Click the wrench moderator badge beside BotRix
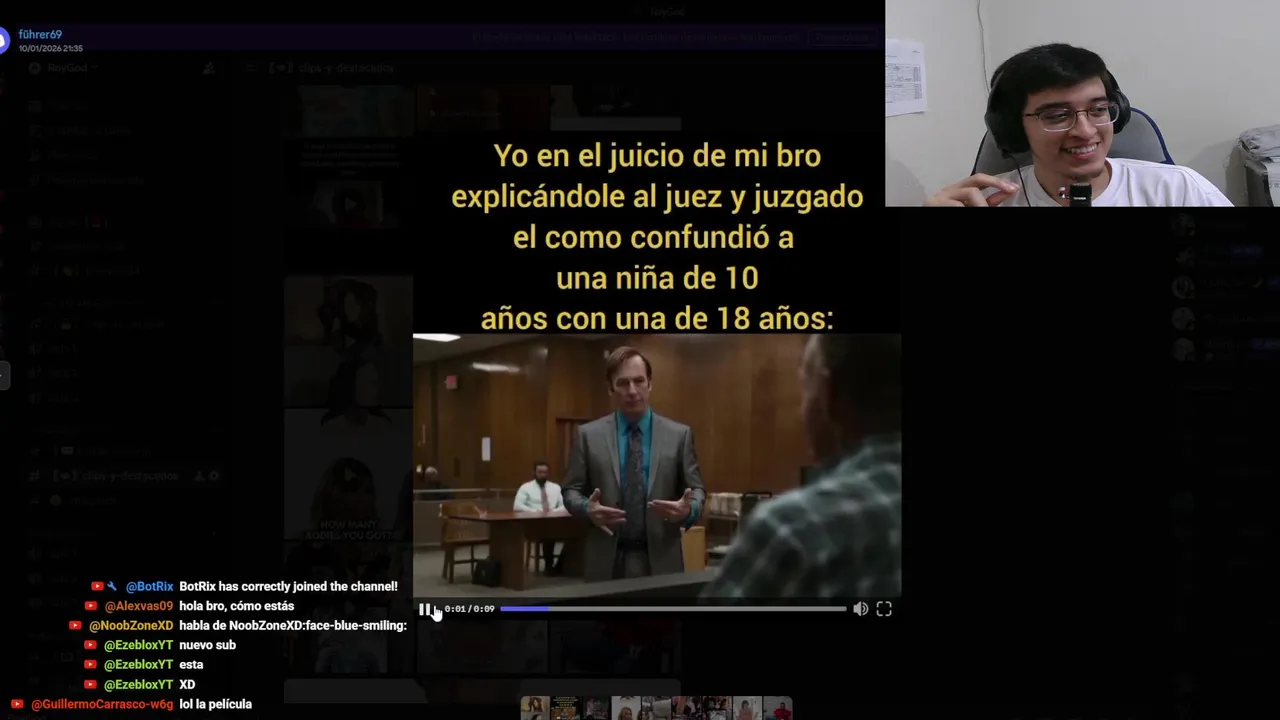Screen dimensions: 1280x720 (x=112, y=587)
